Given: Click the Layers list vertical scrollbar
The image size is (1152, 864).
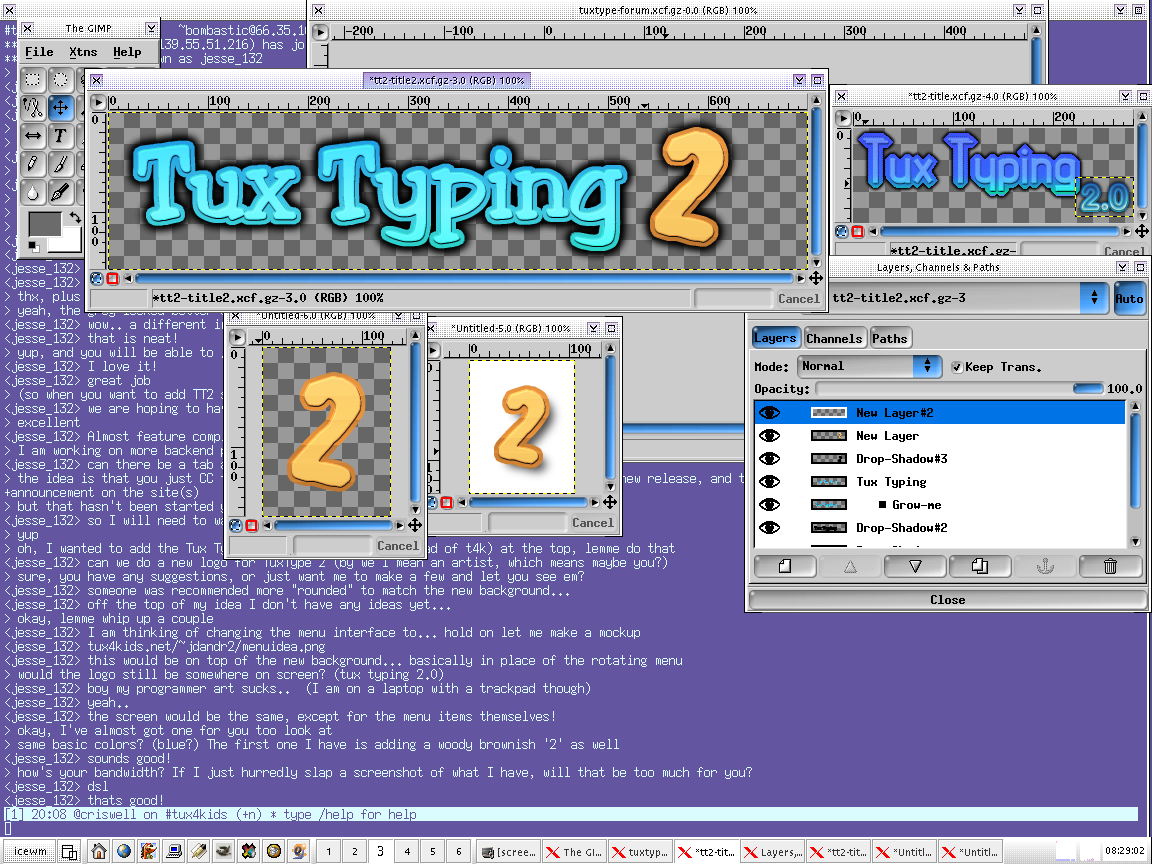Looking at the screenshot, I should (x=1135, y=474).
